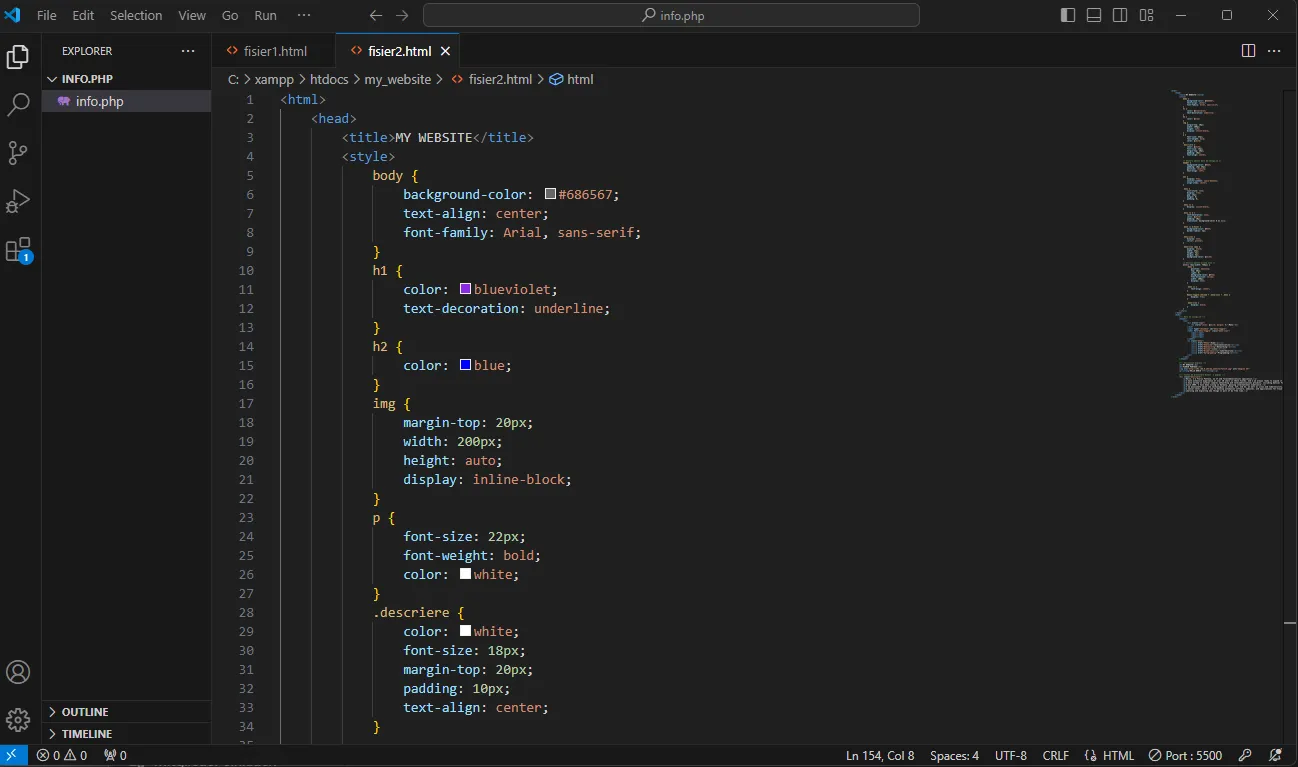This screenshot has width=1298, height=767.
Task: Expand the Timeline section
Action: click(87, 734)
